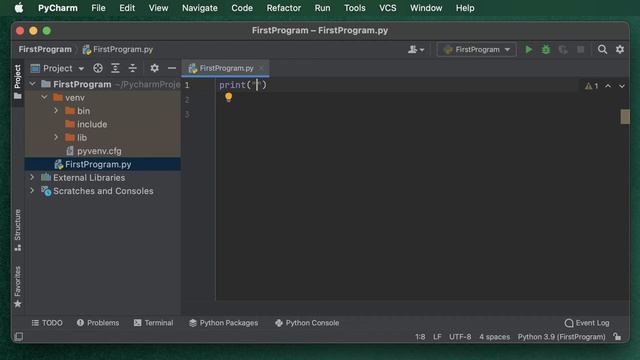
Task: Click the 1:8 cursor position indicator
Action: pyautogui.click(x=420, y=337)
